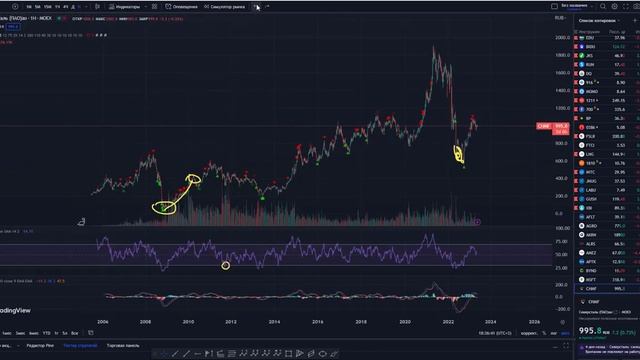Image resolution: width=640 pixels, height=360 pixels.
Task: Select highlighted CHMF watchlist row
Action: [607, 289]
